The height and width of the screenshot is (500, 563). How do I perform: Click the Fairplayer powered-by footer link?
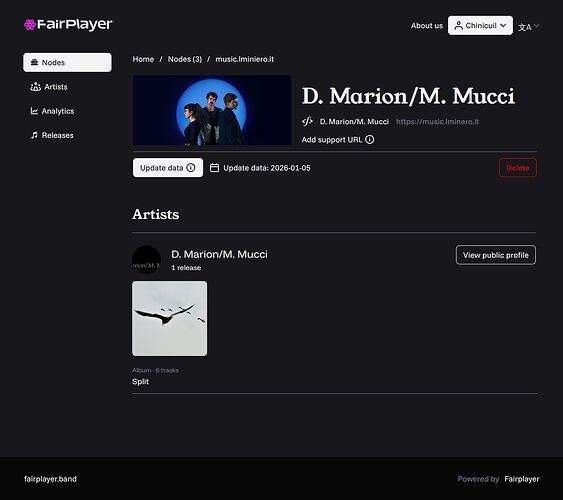(x=521, y=479)
